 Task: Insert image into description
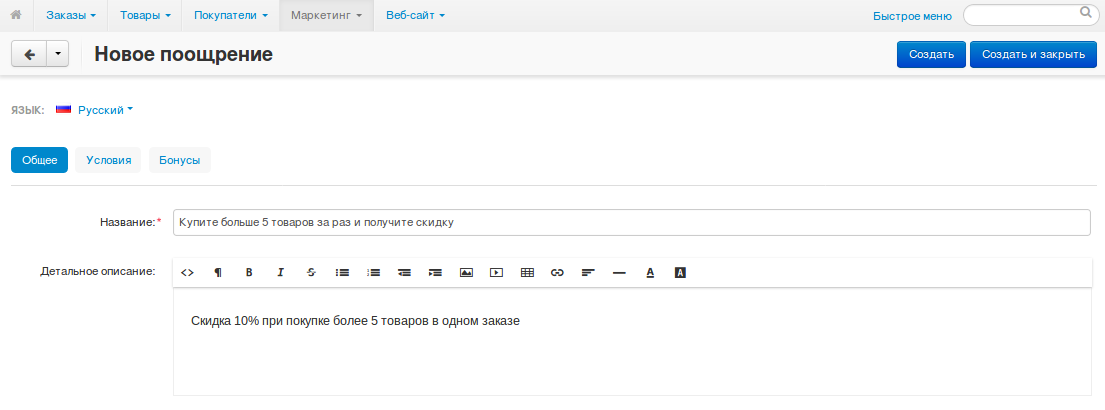pos(466,273)
